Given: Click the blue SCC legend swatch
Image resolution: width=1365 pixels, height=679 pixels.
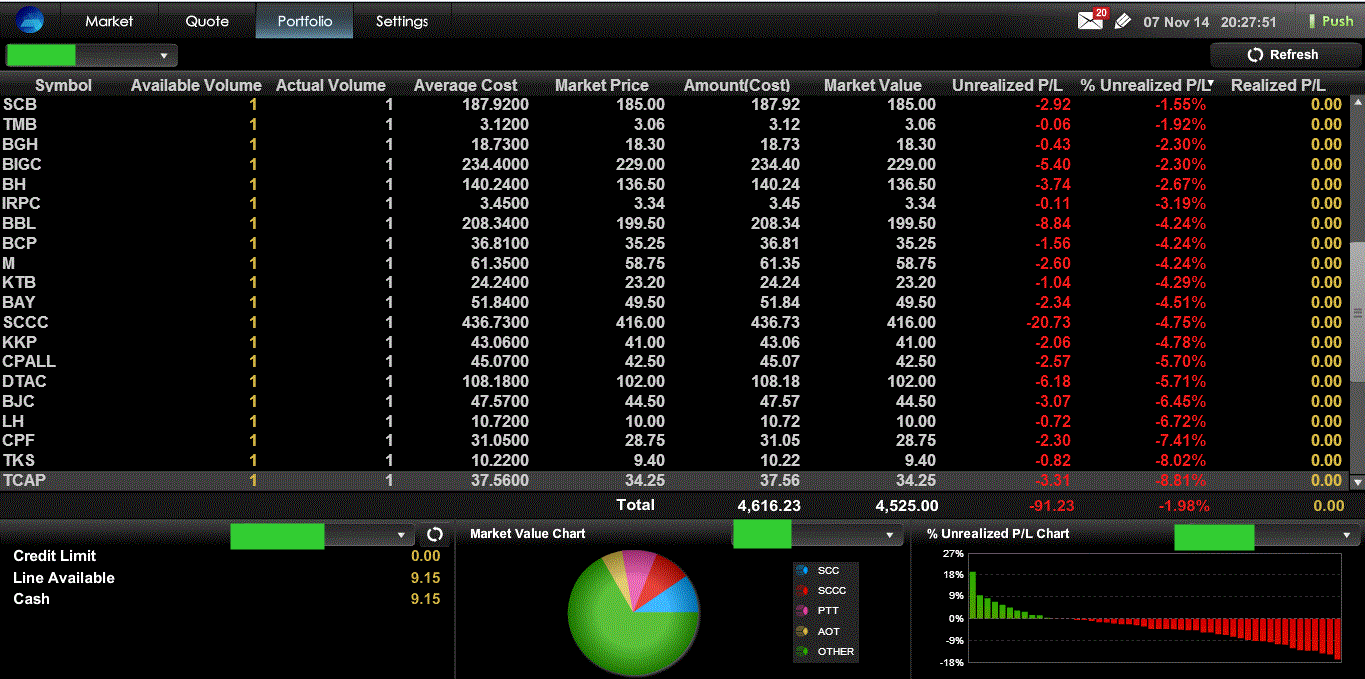Looking at the screenshot, I should pyautogui.click(x=802, y=570).
